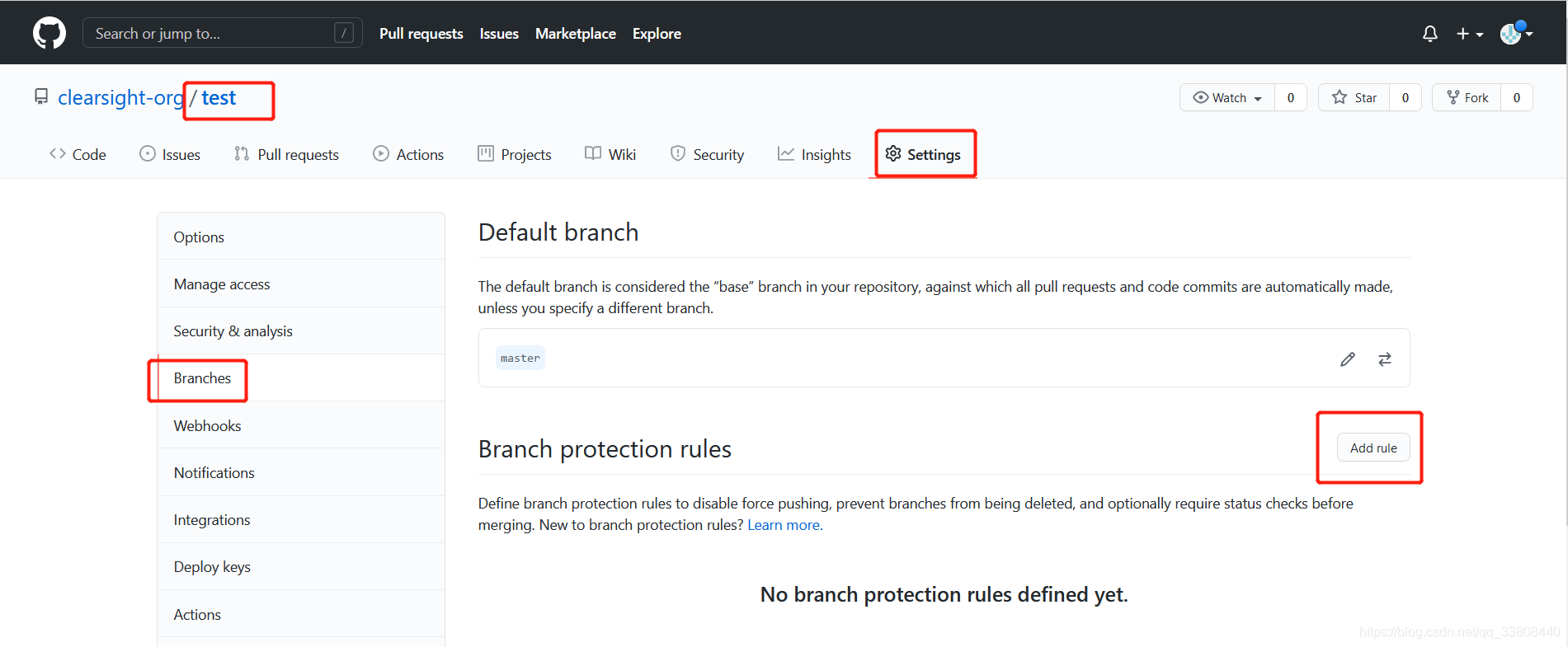The image size is (1568, 647).
Task: Open the repository Actions tab
Action: tap(408, 154)
